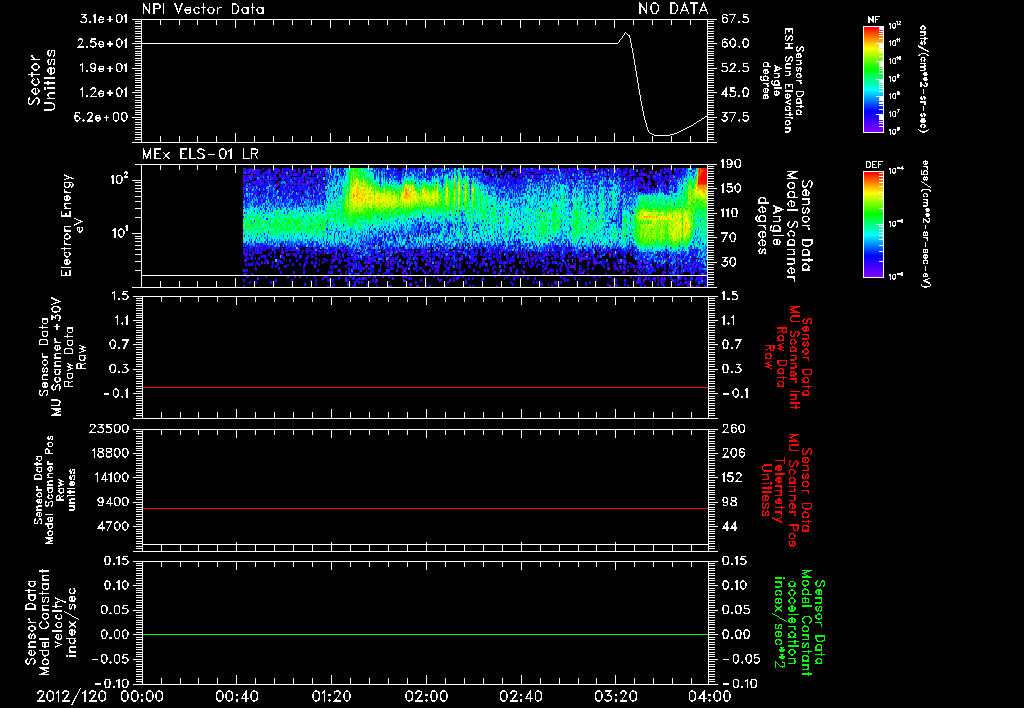Viewport: 1024px width, 708px height.
Task: Click the "00:40" time tick label
Action: point(236,696)
